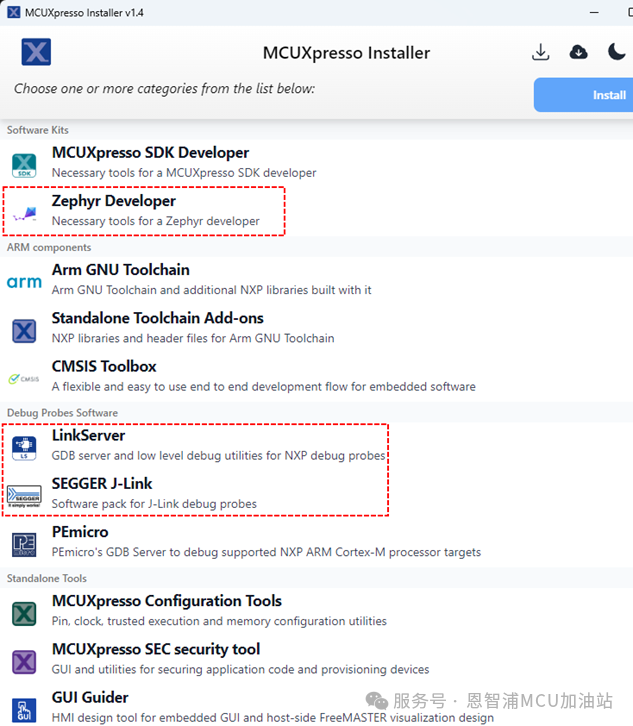Click the ARM components section header

49,247
